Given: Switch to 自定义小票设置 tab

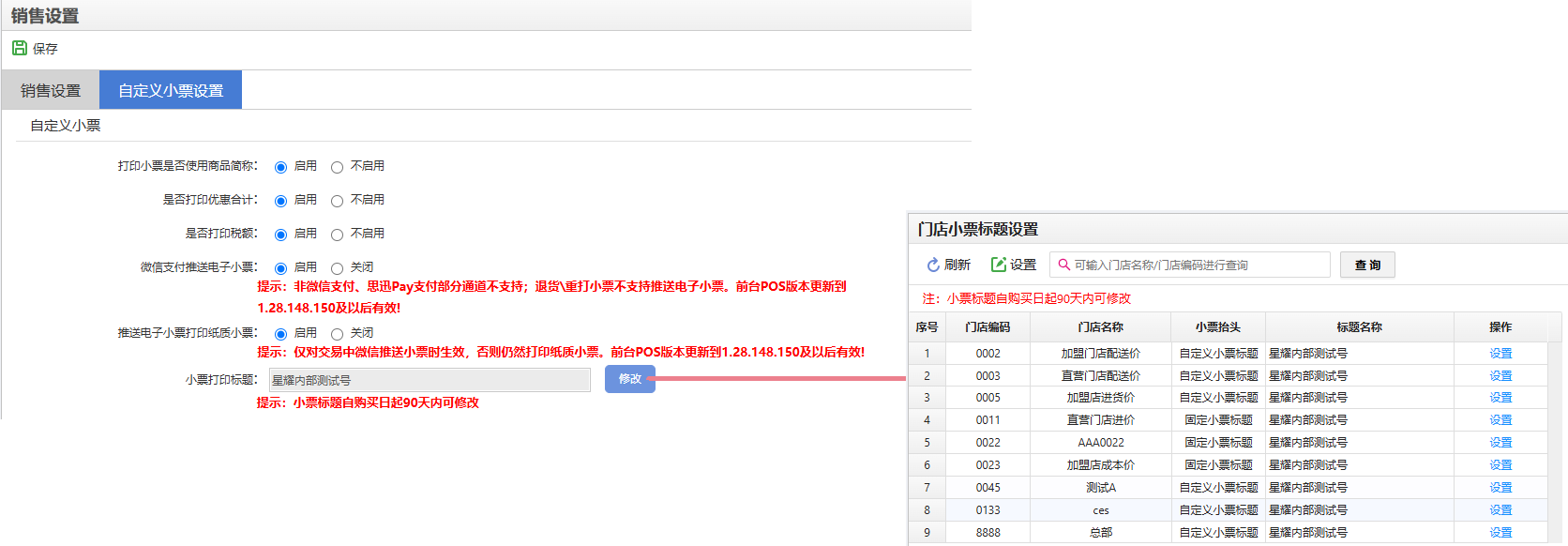Looking at the screenshot, I should 171,91.
